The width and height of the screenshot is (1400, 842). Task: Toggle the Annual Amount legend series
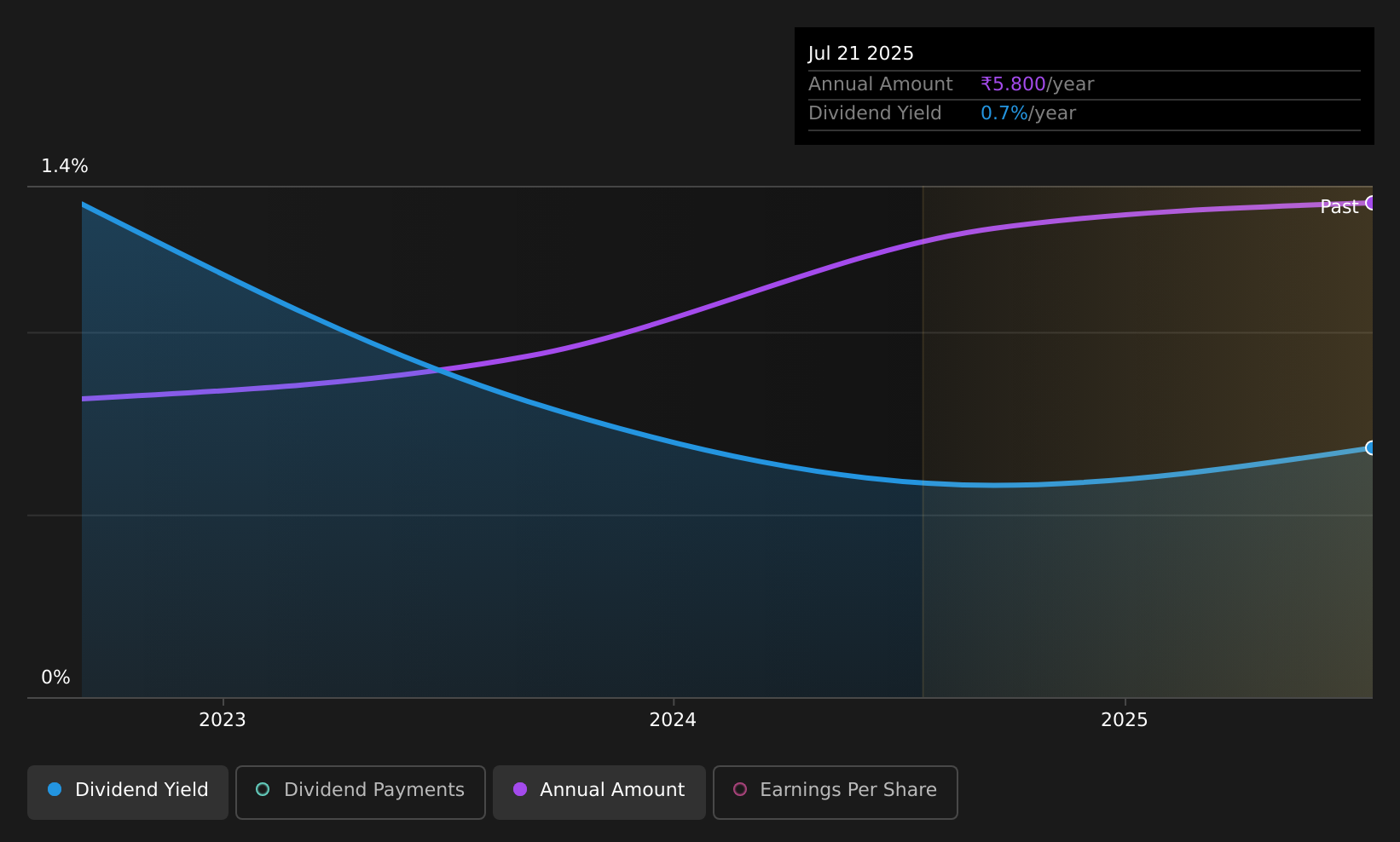599,792
